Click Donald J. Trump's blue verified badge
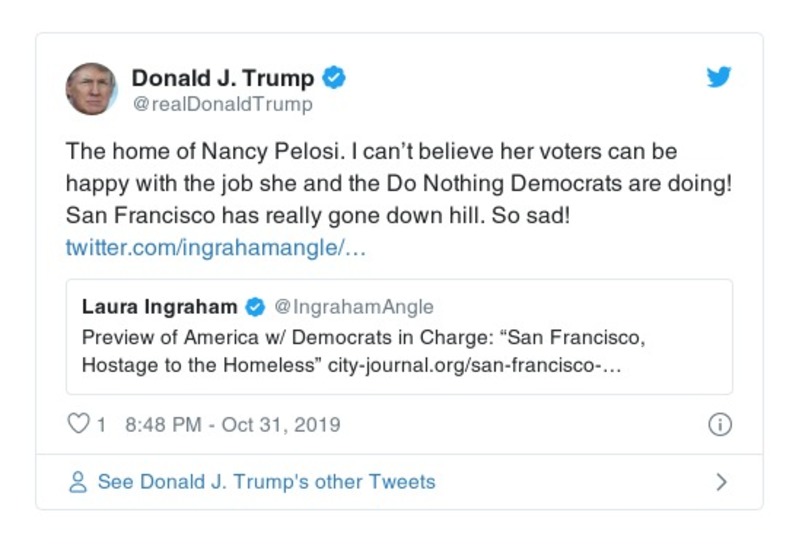 pos(336,78)
